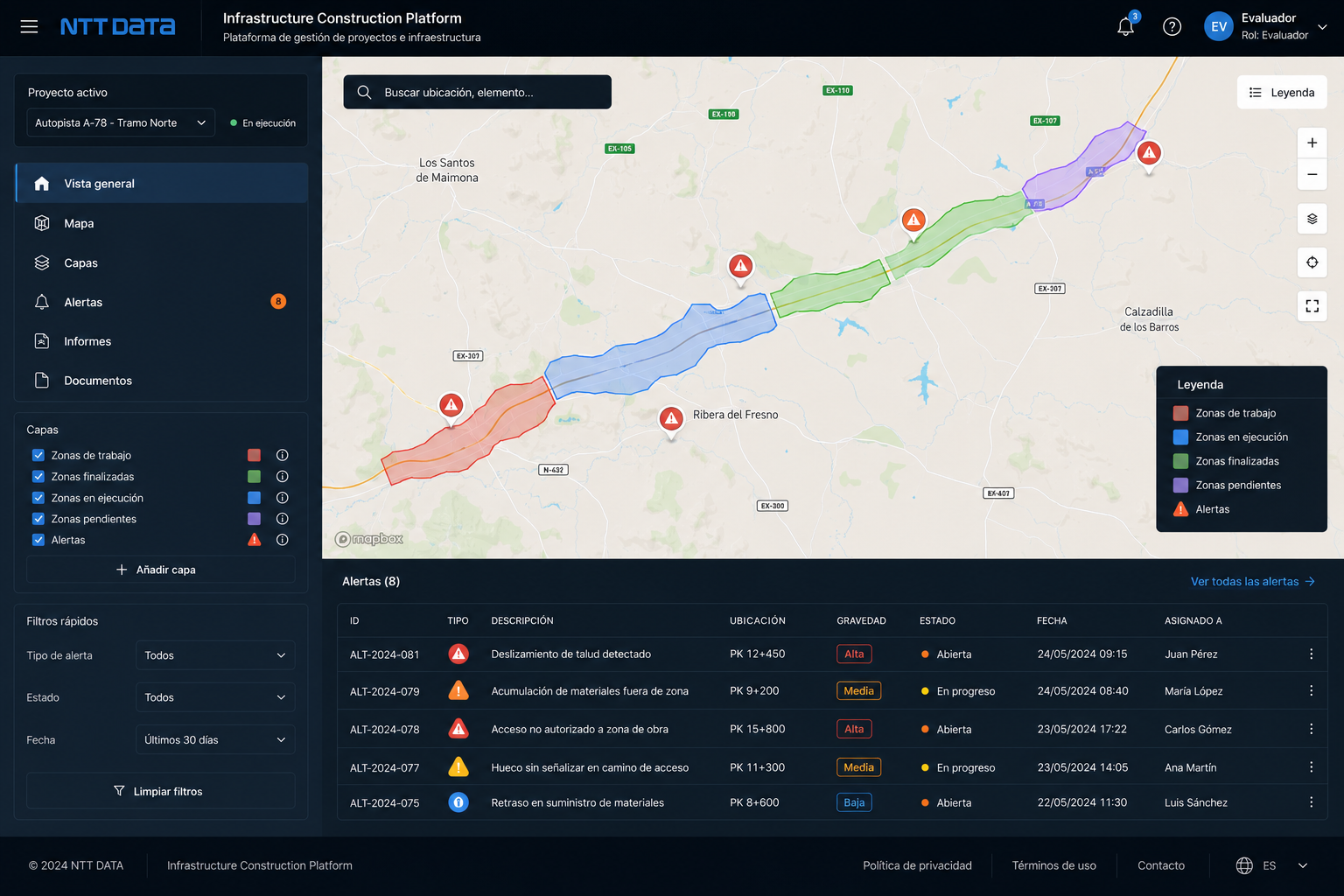Uncheck Zonas finalizadas layer
The height and width of the screenshot is (896, 1344).
click(38, 476)
